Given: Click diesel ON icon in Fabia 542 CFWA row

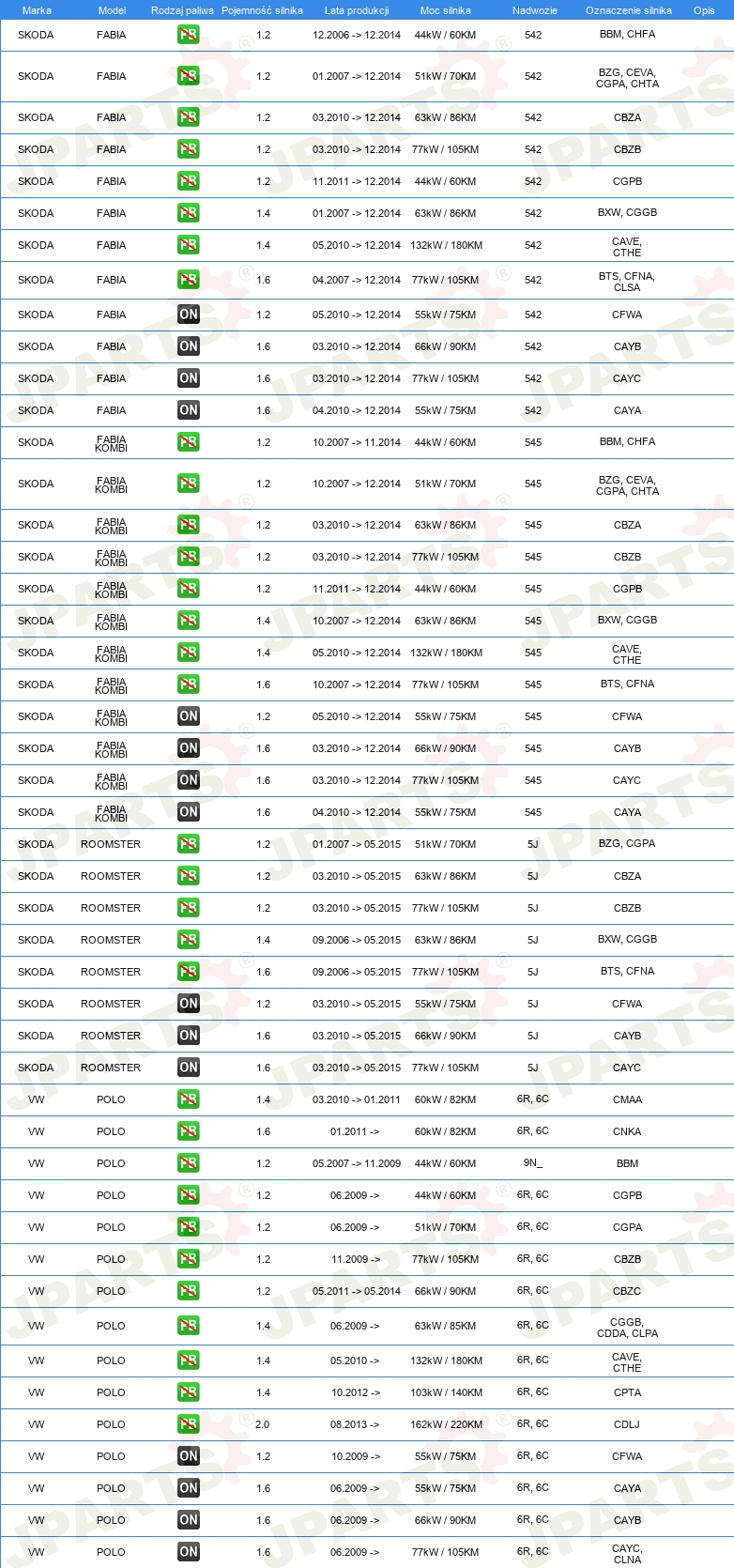Looking at the screenshot, I should 189,315.
